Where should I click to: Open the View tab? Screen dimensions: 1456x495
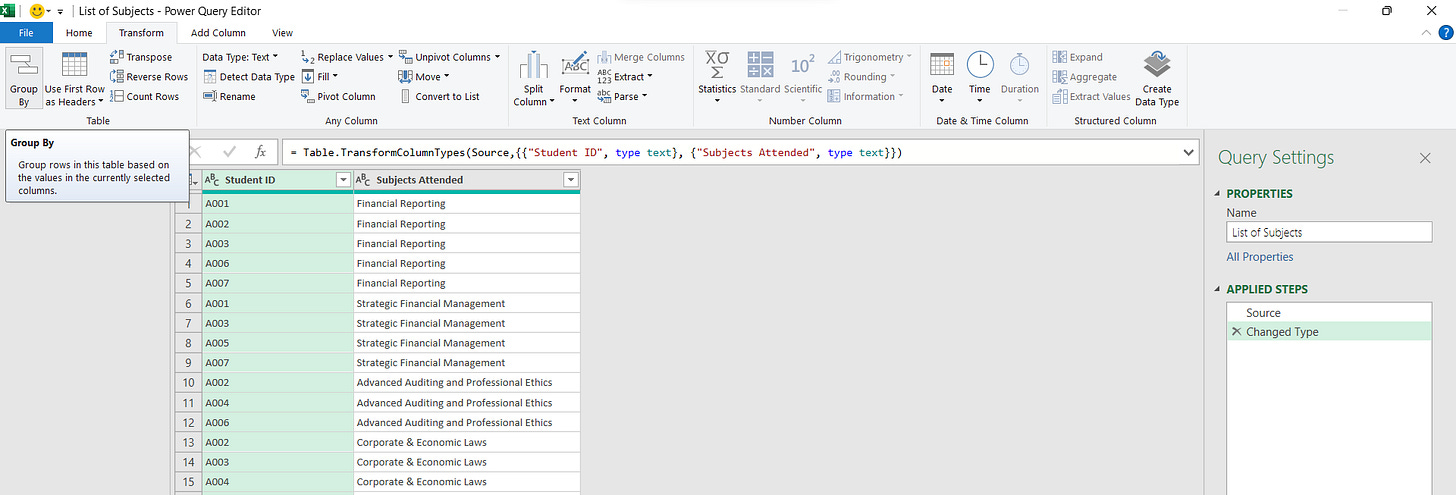pos(283,33)
